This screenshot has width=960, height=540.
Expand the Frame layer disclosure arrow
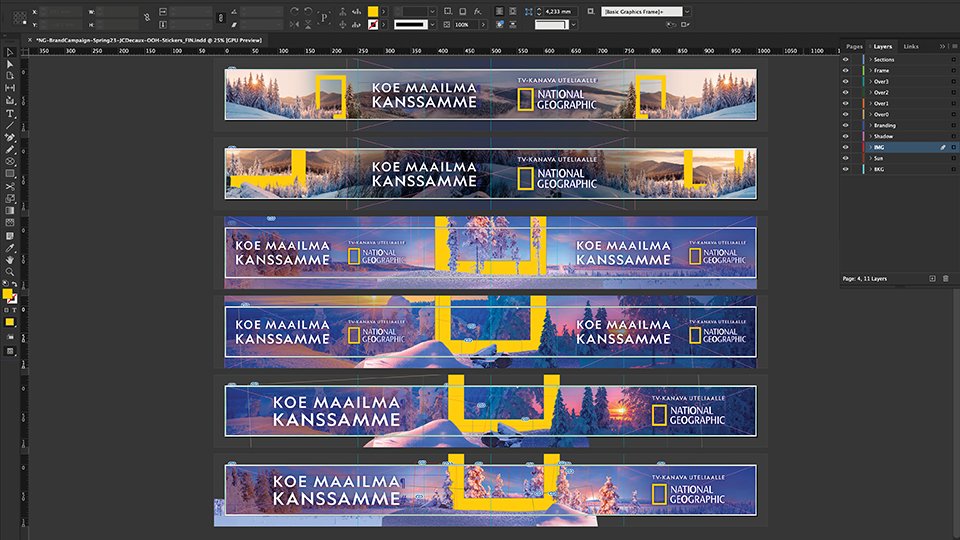coord(870,70)
